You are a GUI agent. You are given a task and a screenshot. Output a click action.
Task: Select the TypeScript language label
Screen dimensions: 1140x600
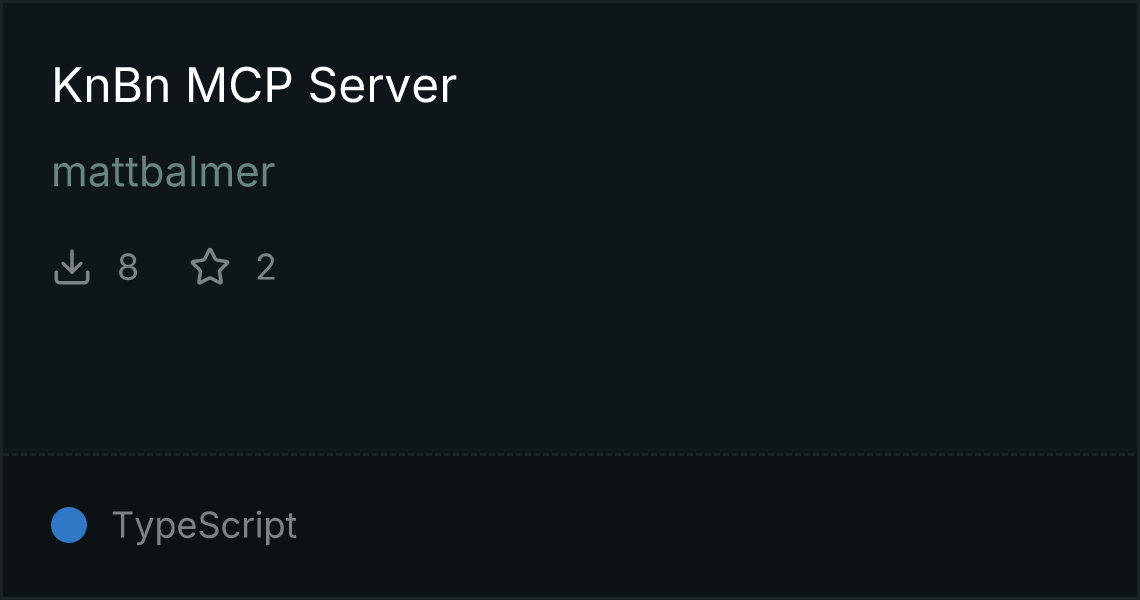(204, 525)
